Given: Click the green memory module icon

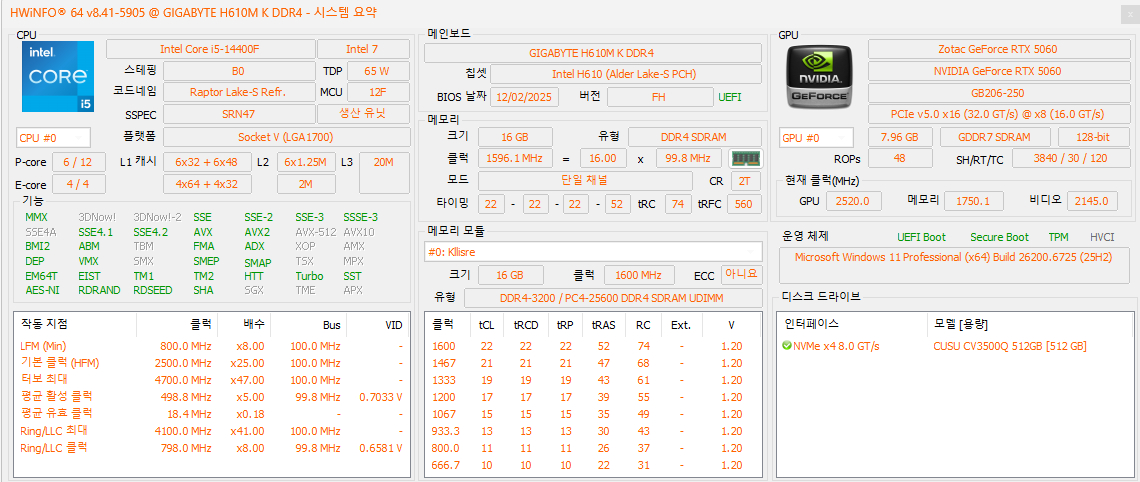Looking at the screenshot, I should [744, 158].
